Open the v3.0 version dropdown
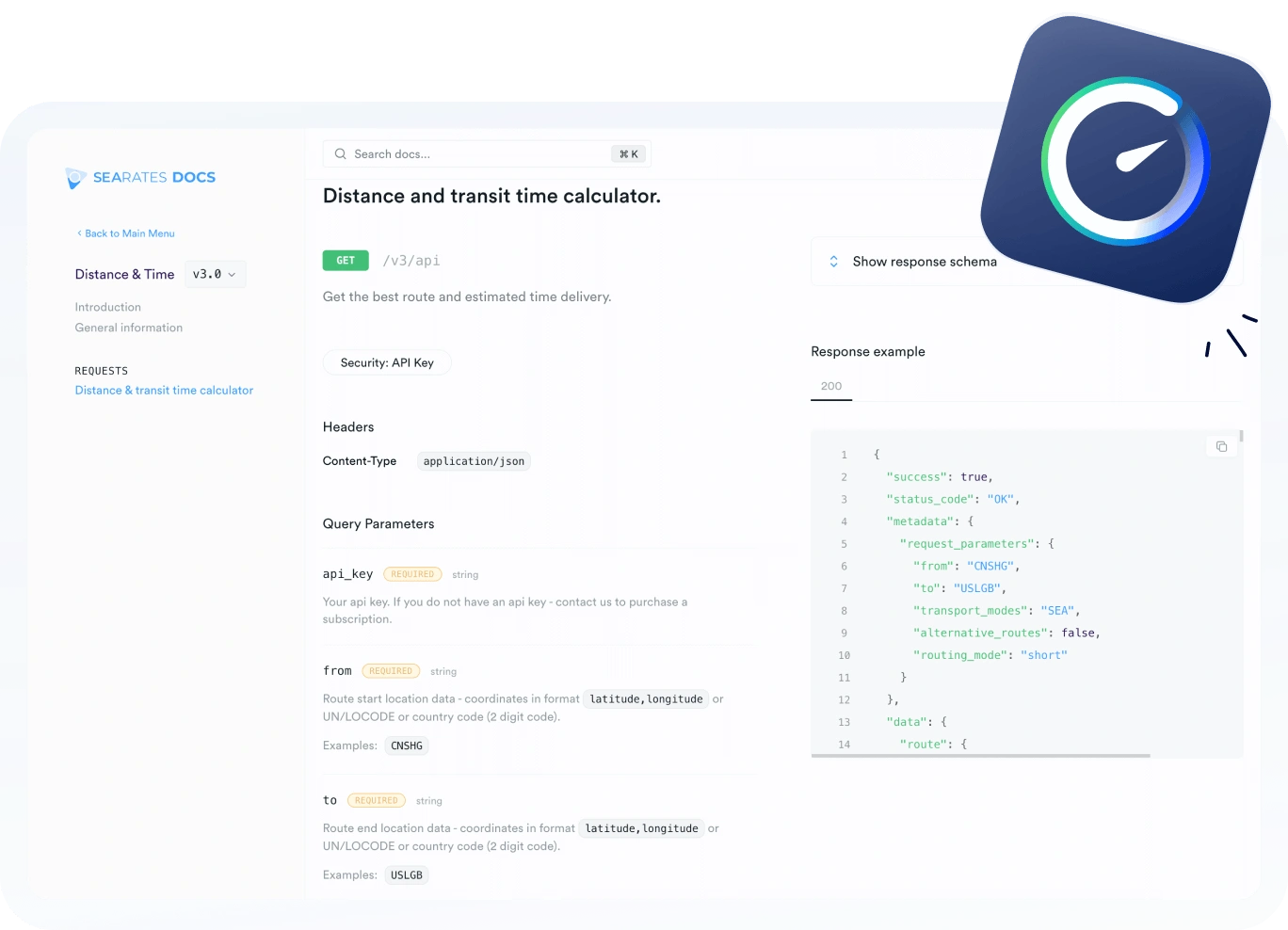This screenshot has height=930, width=1288. pyautogui.click(x=215, y=275)
